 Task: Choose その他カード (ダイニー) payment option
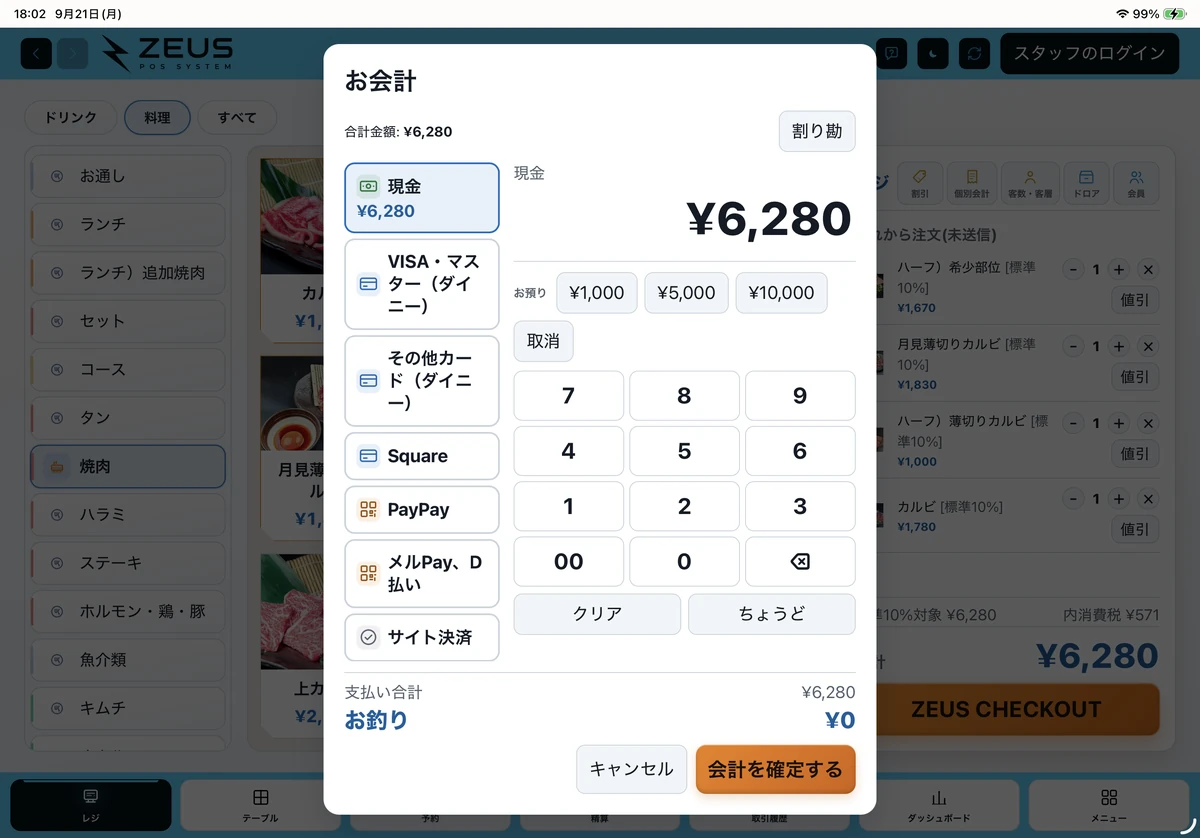pyautogui.click(x=422, y=380)
